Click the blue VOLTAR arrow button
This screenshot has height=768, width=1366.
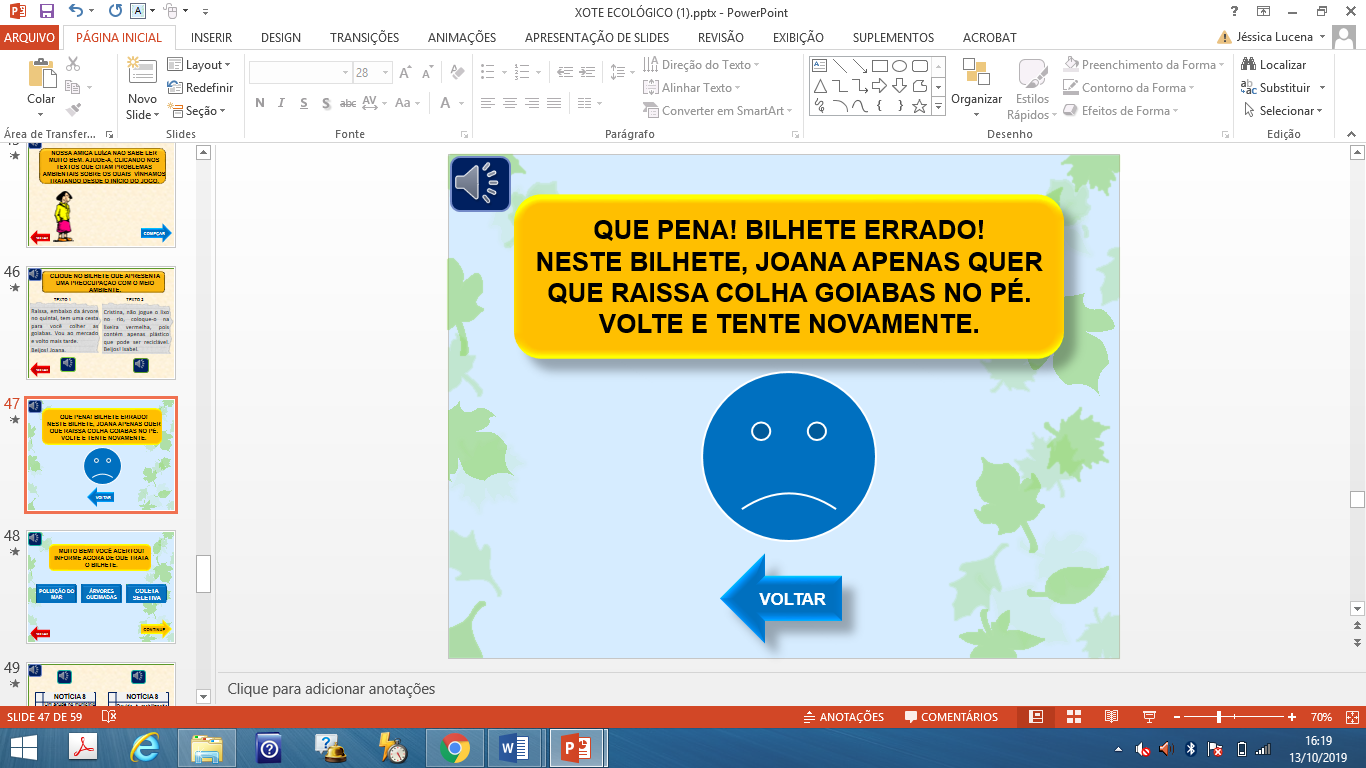click(781, 599)
